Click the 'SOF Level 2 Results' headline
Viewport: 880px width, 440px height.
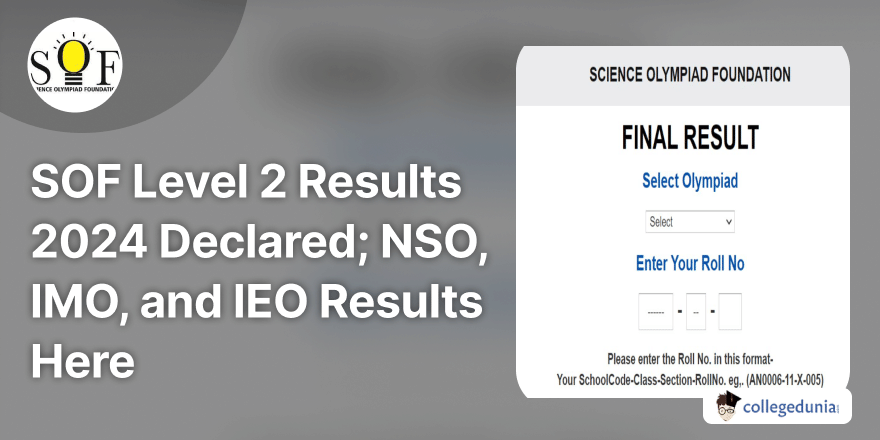point(246,183)
